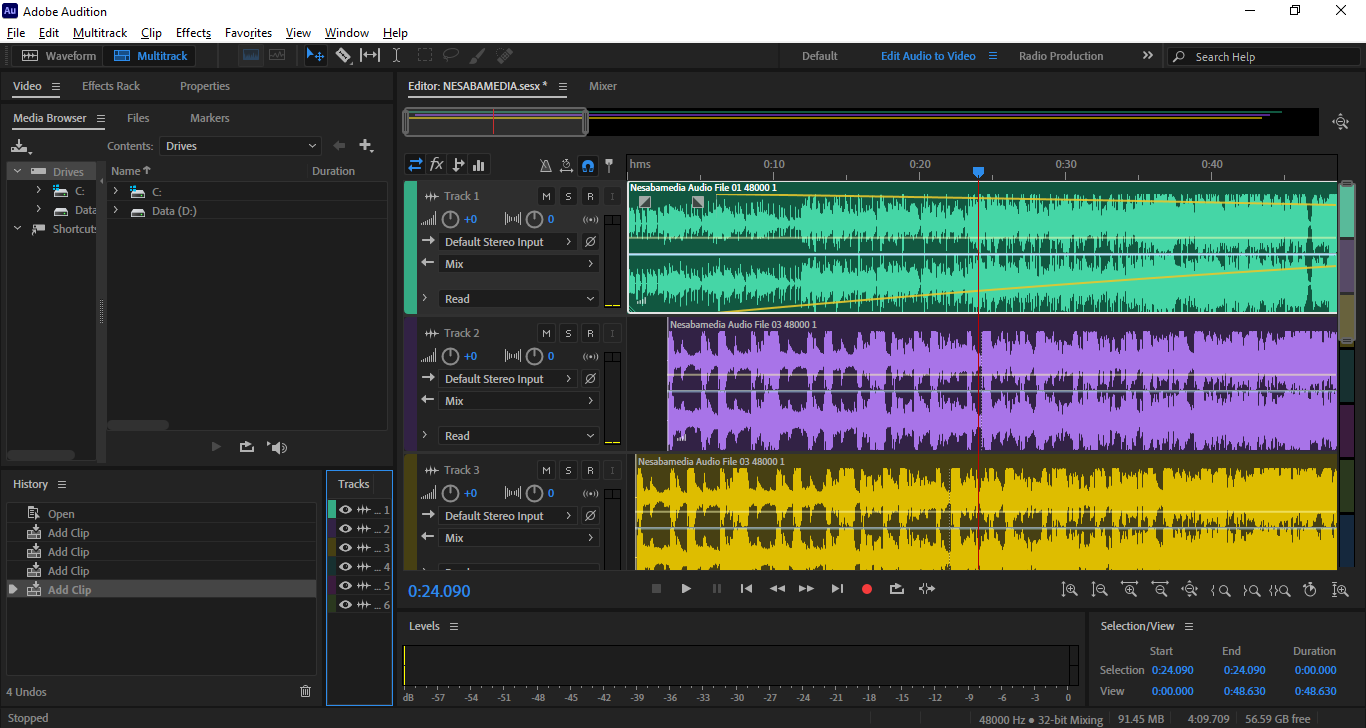Viewport: 1366px width, 728px height.
Task: Enable the metronome icon above tracks
Action: click(545, 166)
